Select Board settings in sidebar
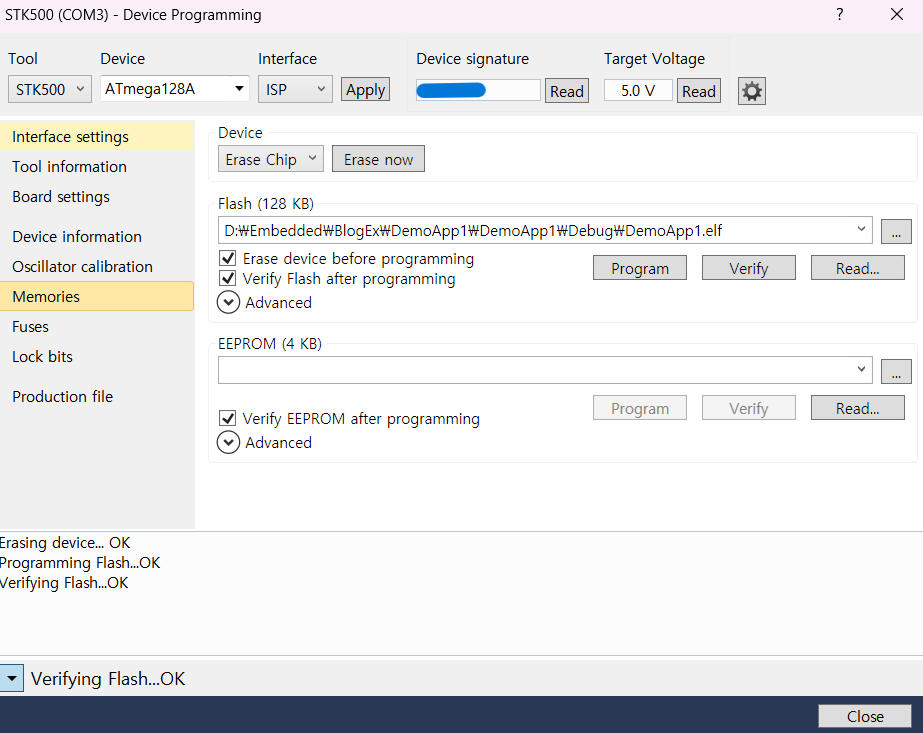Screen dimensions: 923x733 97,197
